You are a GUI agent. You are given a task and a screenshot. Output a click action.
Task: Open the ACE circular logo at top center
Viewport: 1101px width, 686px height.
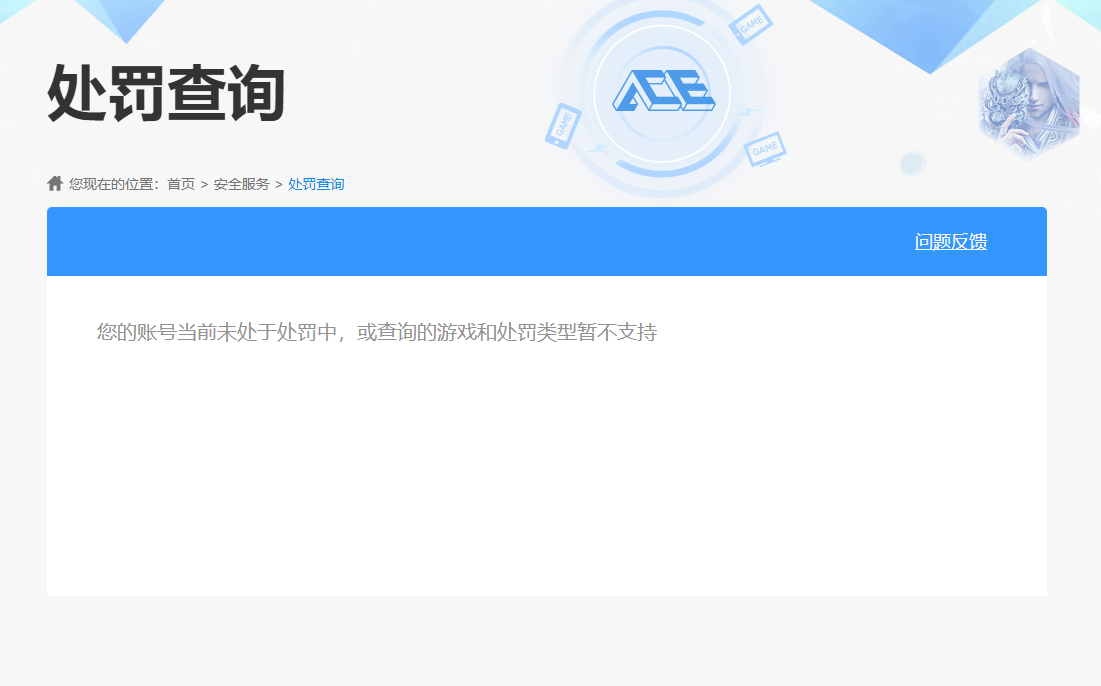click(x=664, y=92)
